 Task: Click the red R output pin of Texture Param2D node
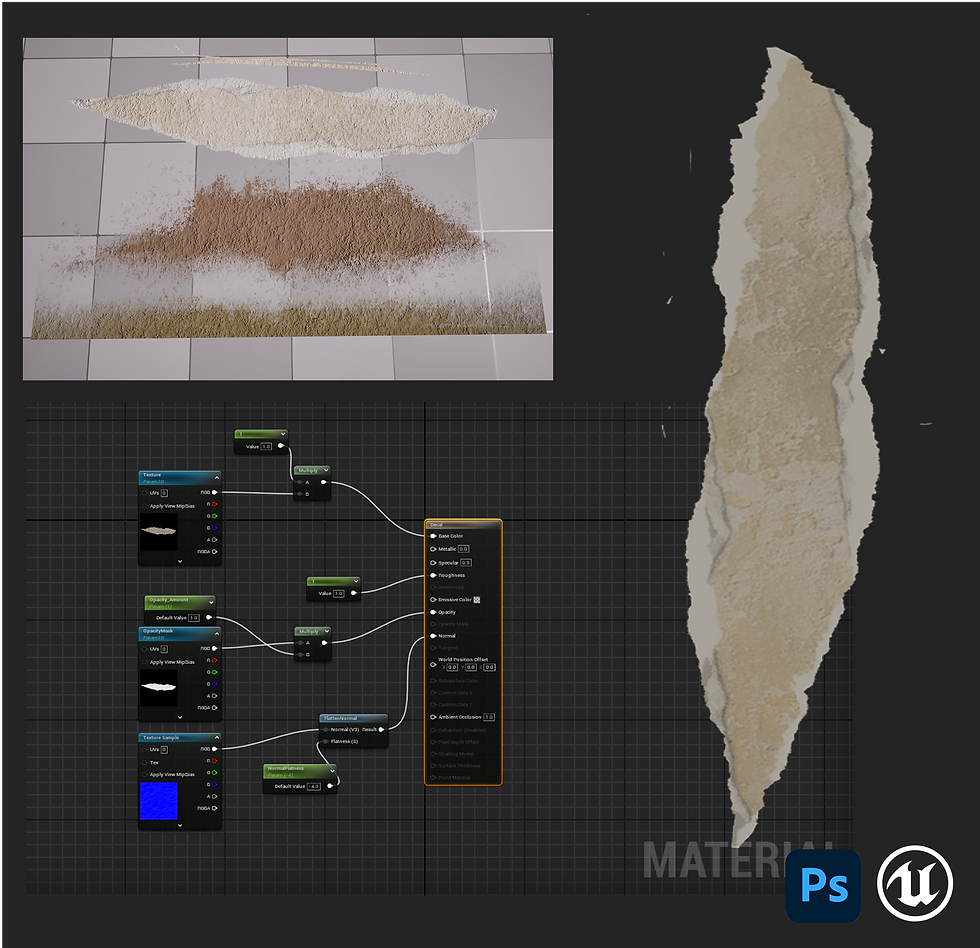pos(214,504)
